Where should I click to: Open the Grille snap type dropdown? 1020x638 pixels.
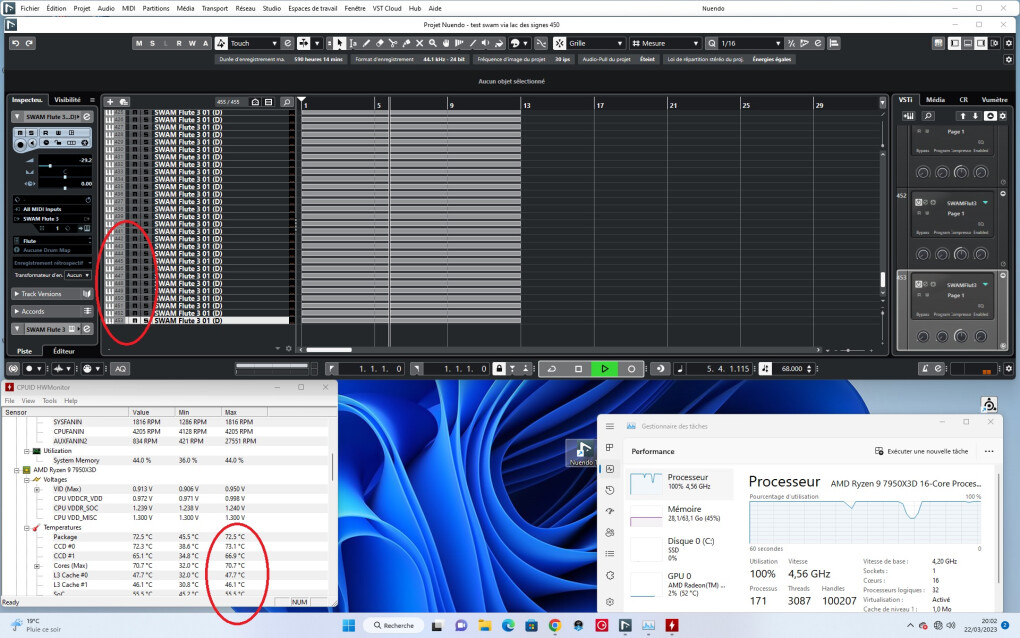tap(596, 44)
